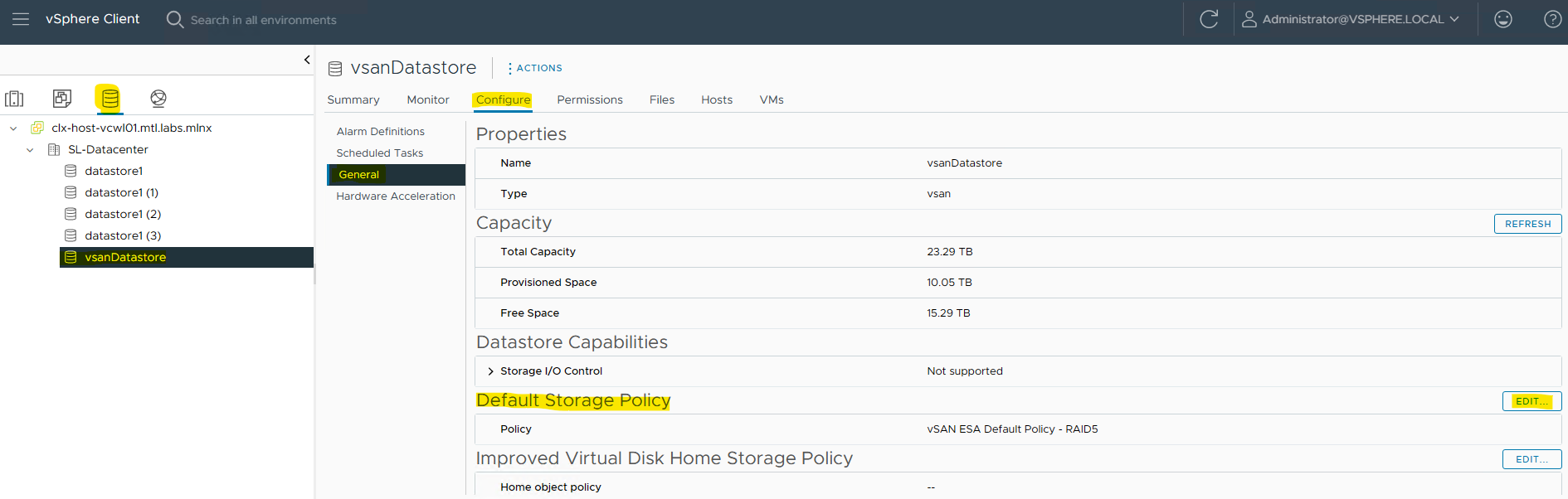Switch to VMs and Templates inventory view
Viewport: 1568px width, 499px height.
62,99
